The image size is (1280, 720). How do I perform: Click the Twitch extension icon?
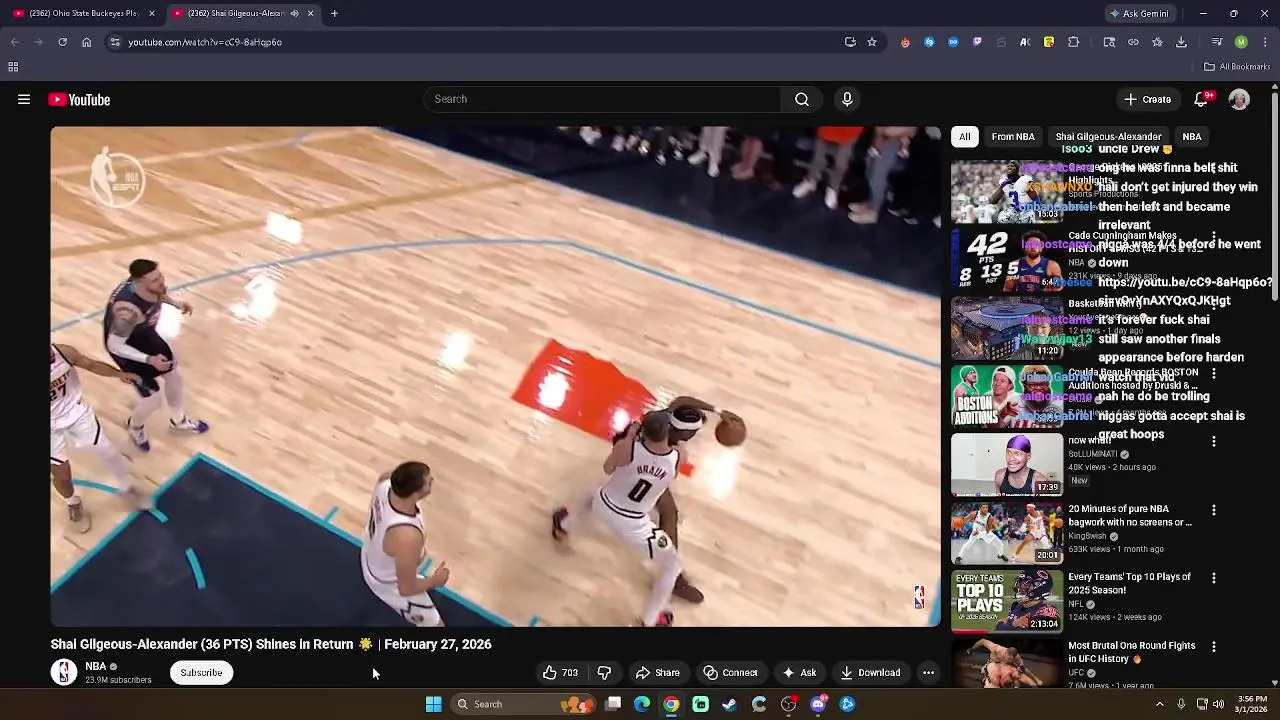pyautogui.click(x=977, y=42)
